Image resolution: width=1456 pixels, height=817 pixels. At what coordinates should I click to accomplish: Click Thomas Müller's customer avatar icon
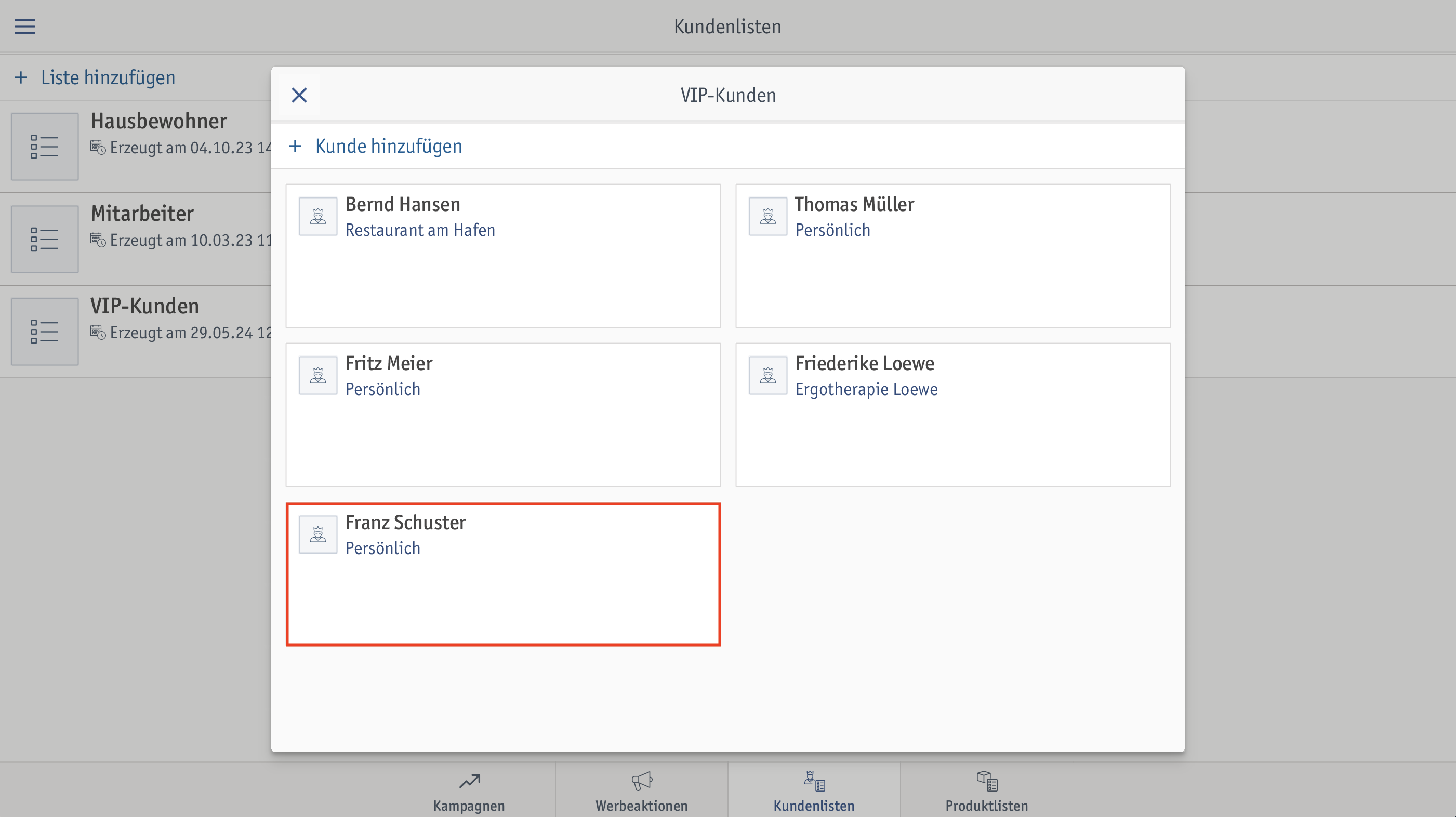tap(768, 216)
